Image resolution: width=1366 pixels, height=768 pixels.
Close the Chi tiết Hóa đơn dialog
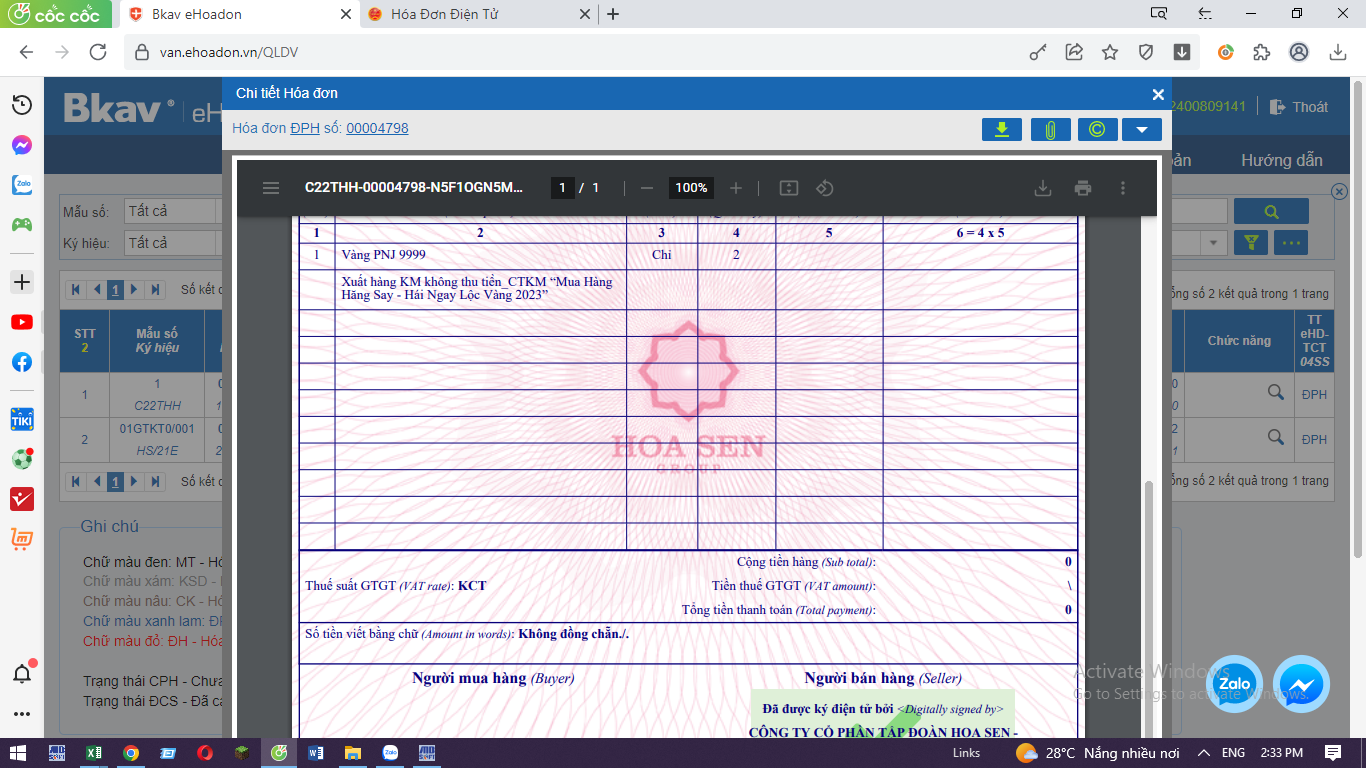1158,94
